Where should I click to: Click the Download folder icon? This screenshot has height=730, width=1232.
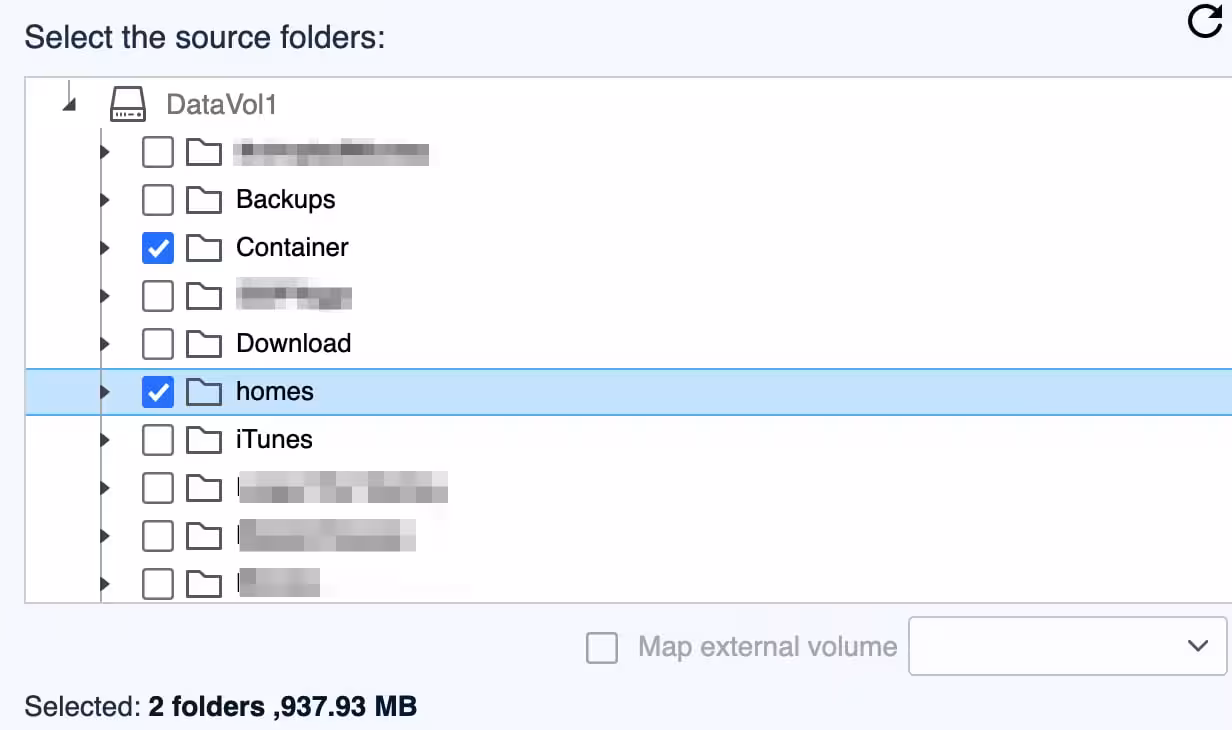tap(204, 344)
